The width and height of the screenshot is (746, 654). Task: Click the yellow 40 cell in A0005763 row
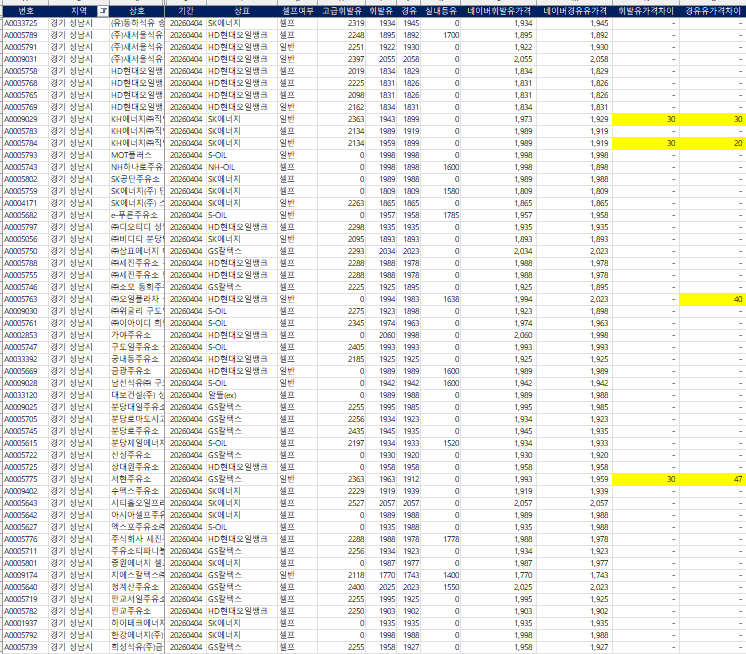(713, 299)
